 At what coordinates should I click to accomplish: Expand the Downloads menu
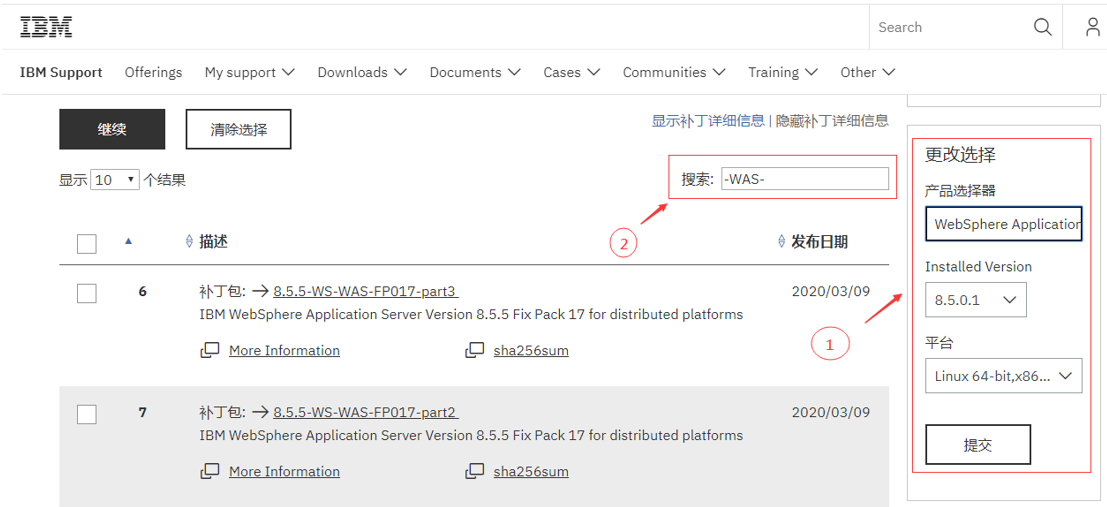click(362, 72)
